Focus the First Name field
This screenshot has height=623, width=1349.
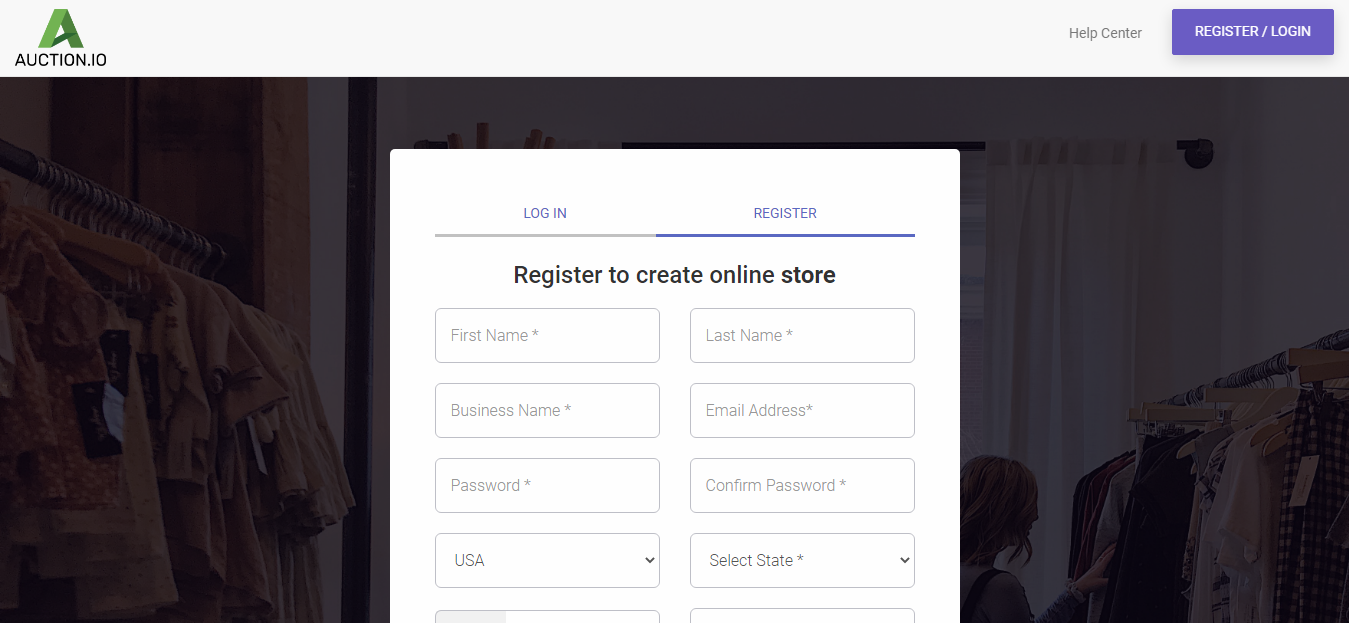click(547, 335)
